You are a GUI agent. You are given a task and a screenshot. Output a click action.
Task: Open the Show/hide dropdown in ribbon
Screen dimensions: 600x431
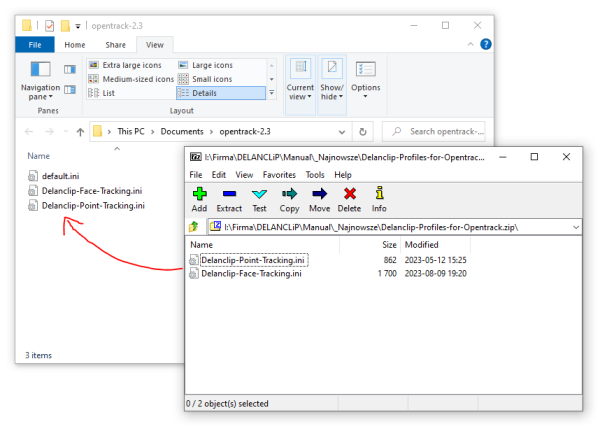click(333, 80)
